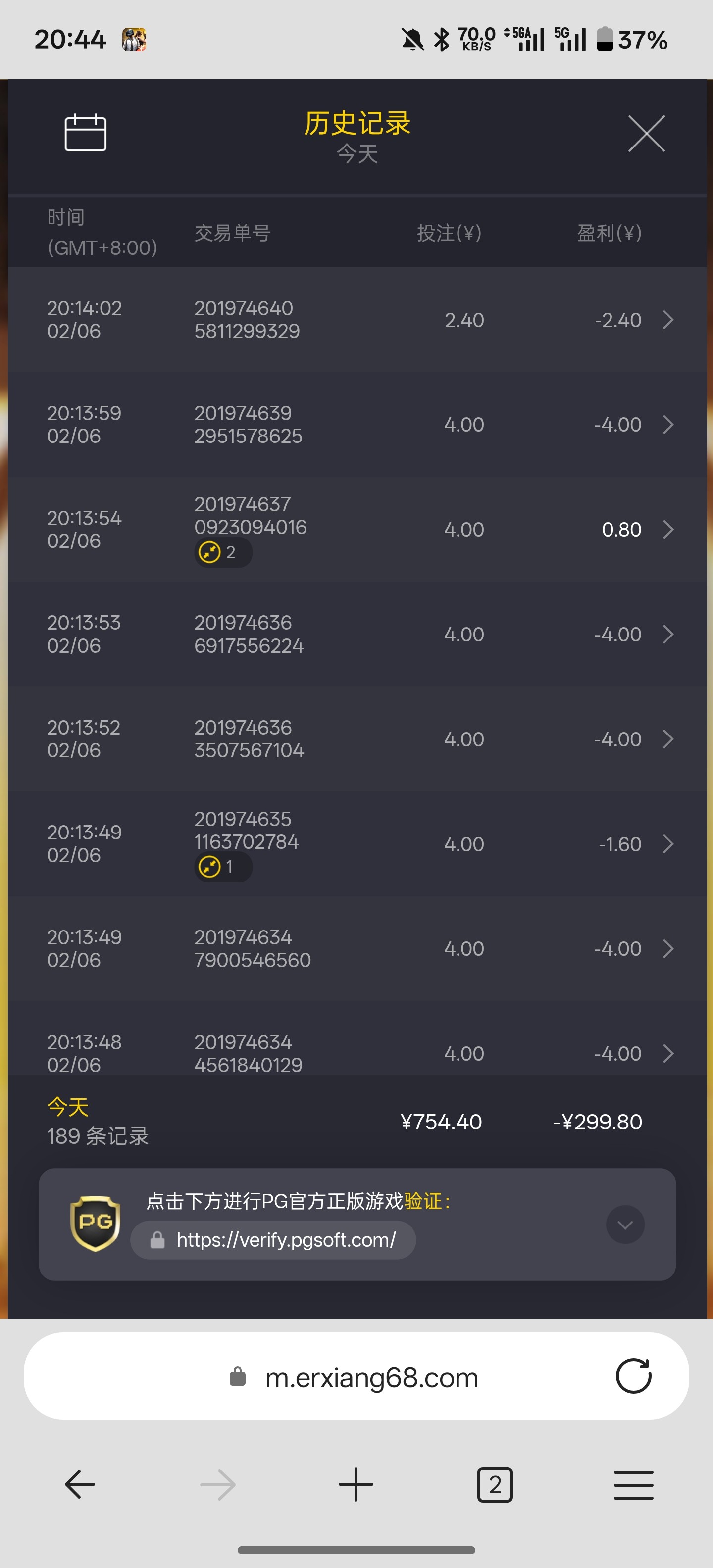Viewport: 713px width, 1568px height.
Task: Collapse the PG verification banner
Action: pos(625,1225)
